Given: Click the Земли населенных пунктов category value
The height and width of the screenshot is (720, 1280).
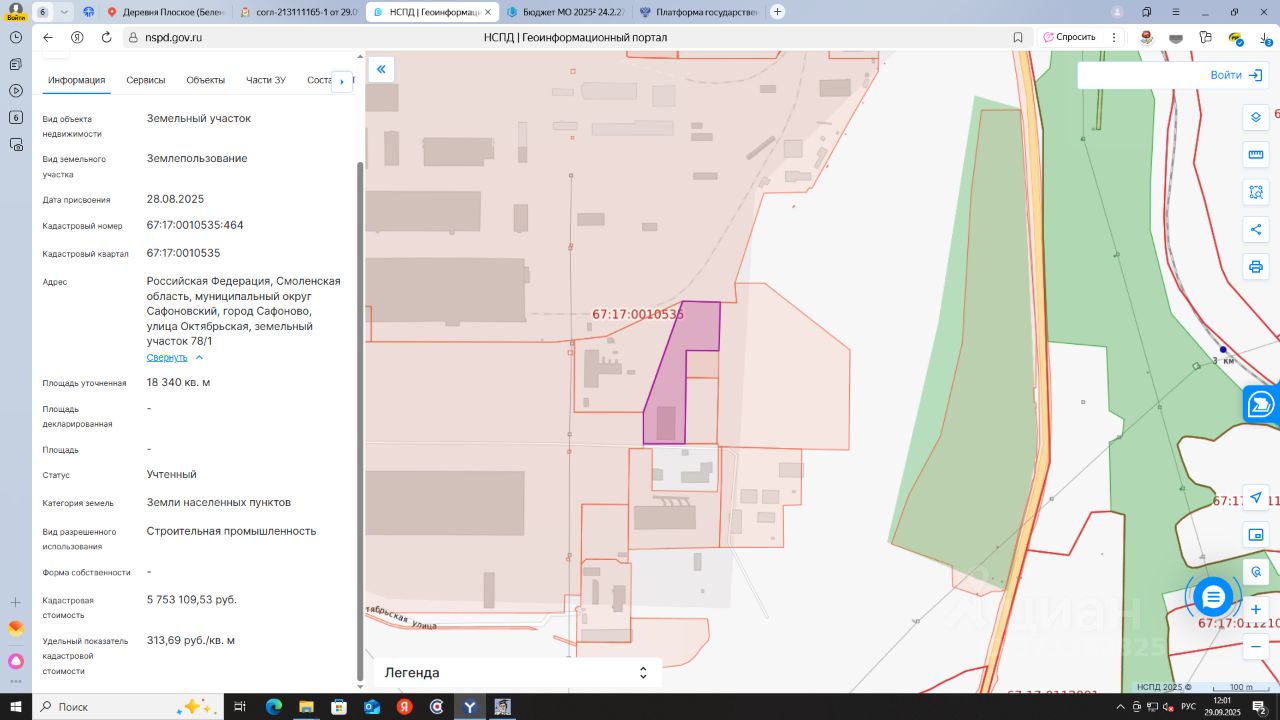Looking at the screenshot, I should click(219, 502).
